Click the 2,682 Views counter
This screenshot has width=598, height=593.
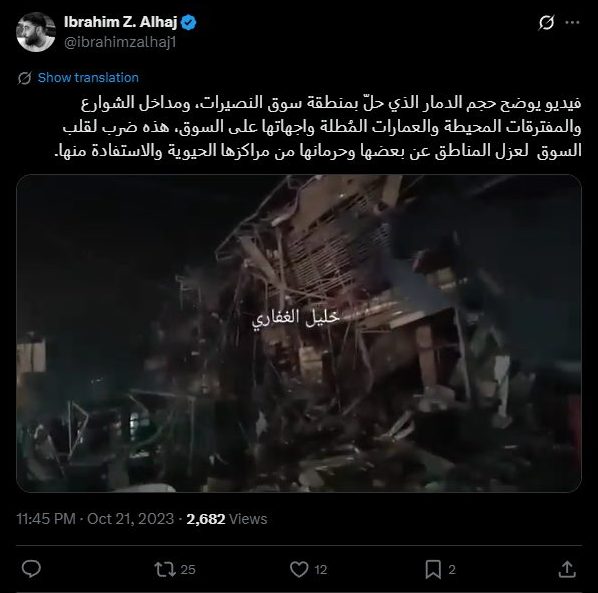click(x=227, y=519)
